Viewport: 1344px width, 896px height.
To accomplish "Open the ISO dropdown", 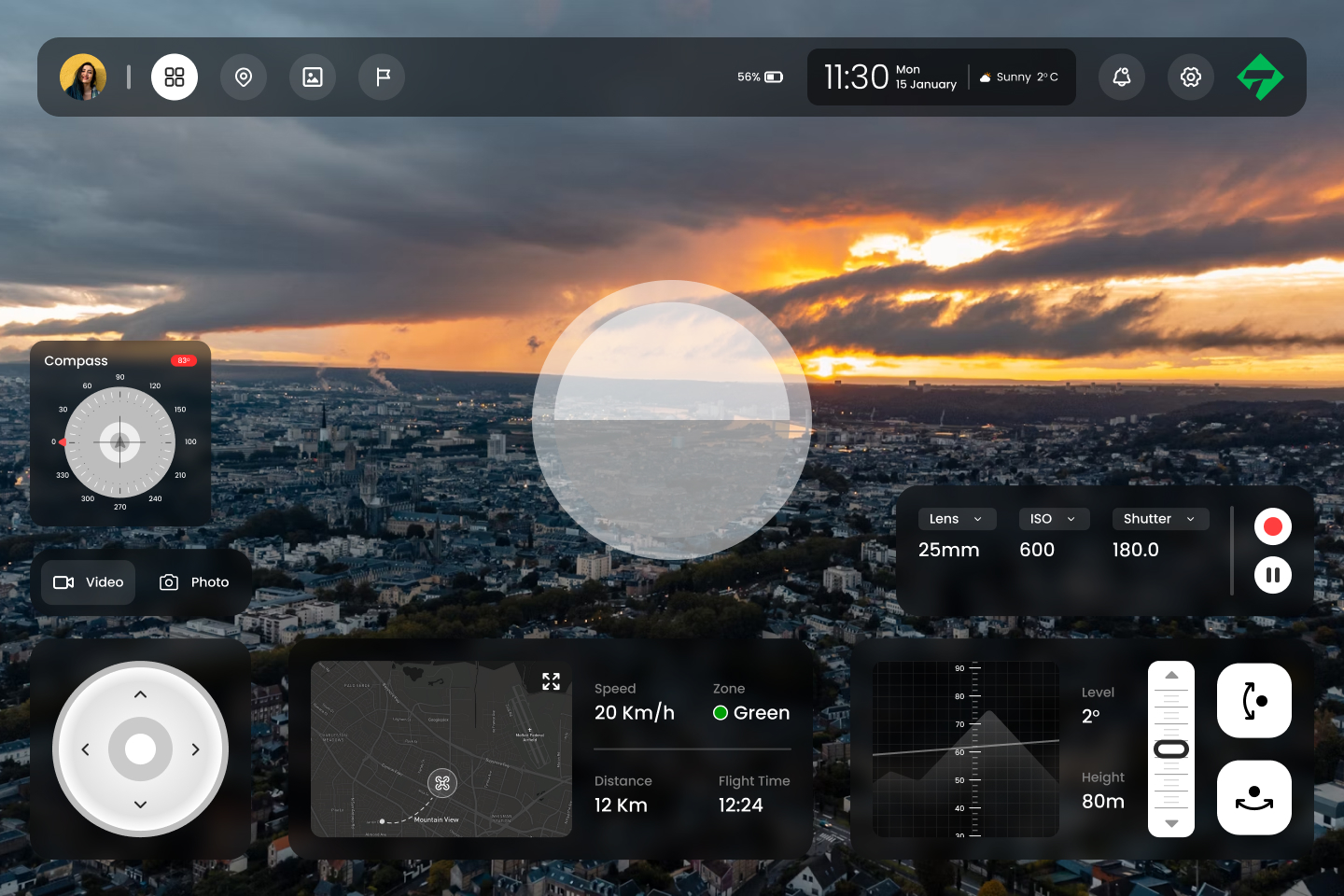I will pos(1055,519).
